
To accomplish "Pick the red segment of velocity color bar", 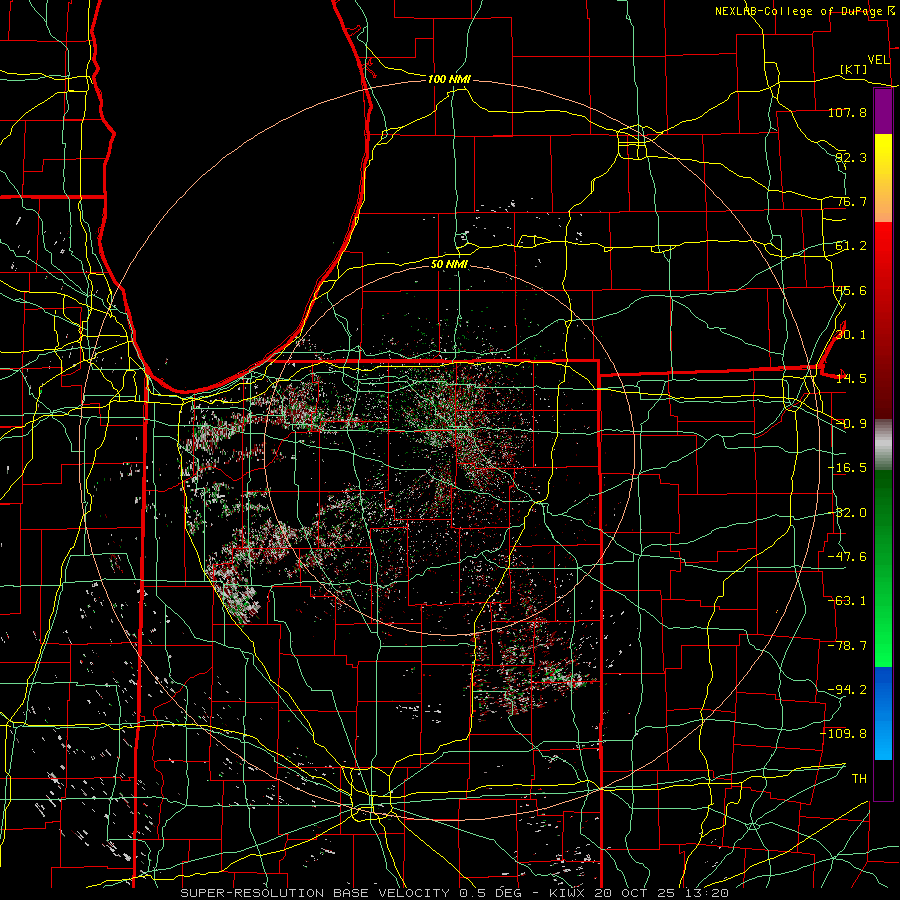I will click(x=883, y=320).
